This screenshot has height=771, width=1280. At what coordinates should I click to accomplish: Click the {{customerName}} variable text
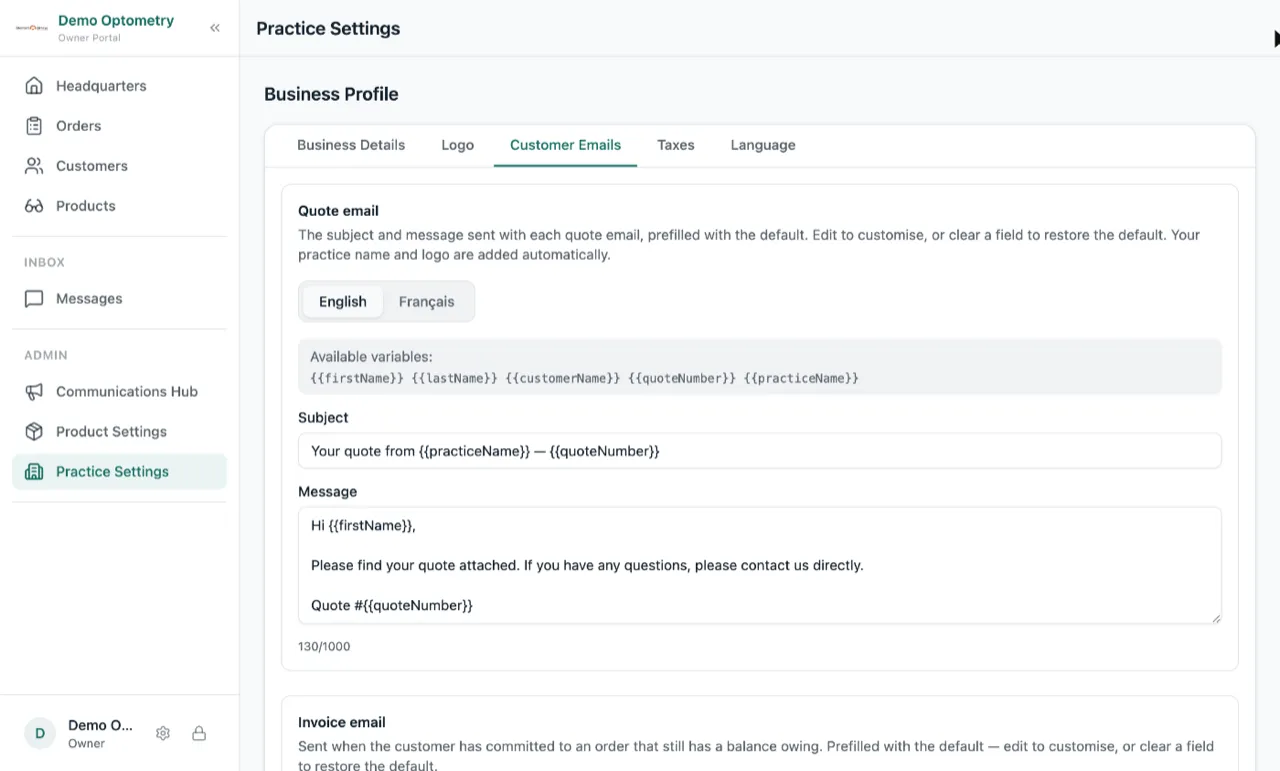563,378
